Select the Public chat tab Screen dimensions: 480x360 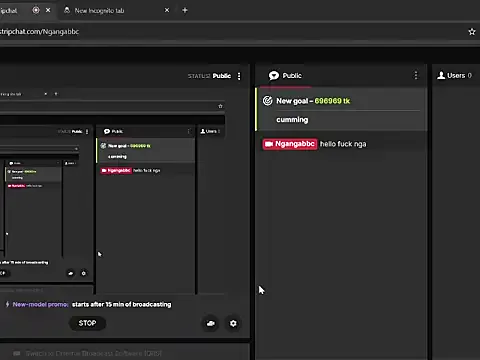285,76
